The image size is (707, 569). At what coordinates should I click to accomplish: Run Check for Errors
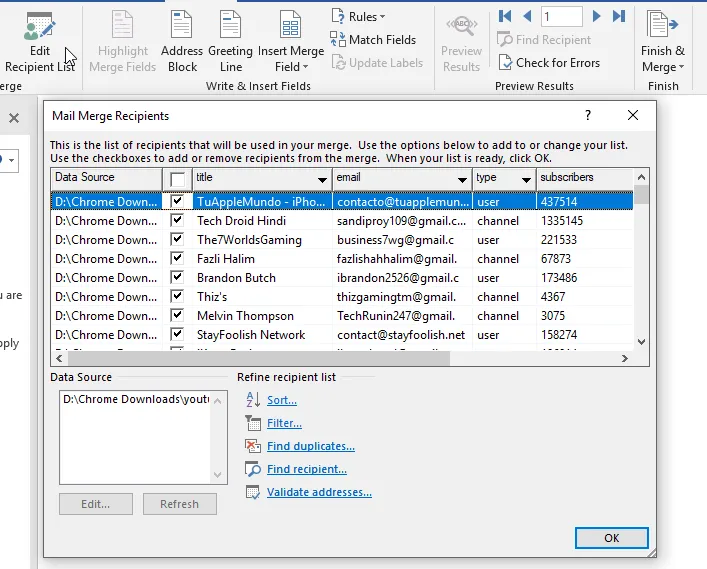point(550,63)
